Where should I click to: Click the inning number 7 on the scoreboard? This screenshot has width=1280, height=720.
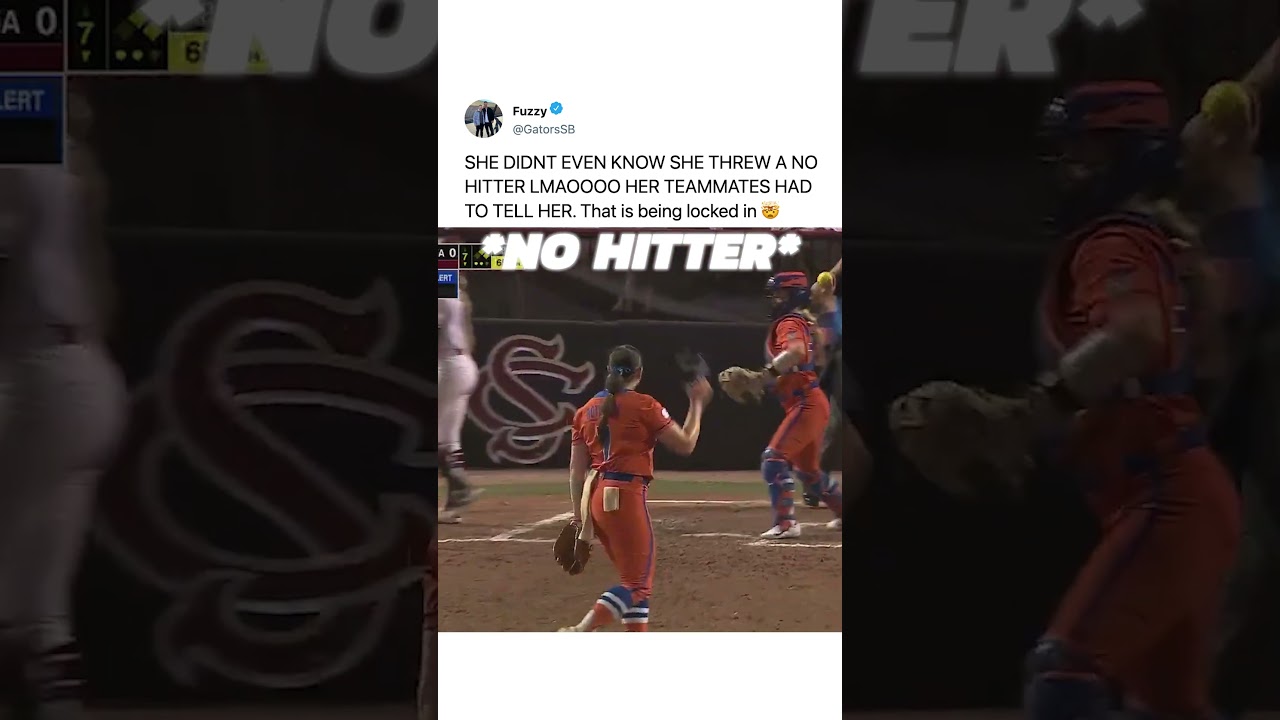pos(465,258)
